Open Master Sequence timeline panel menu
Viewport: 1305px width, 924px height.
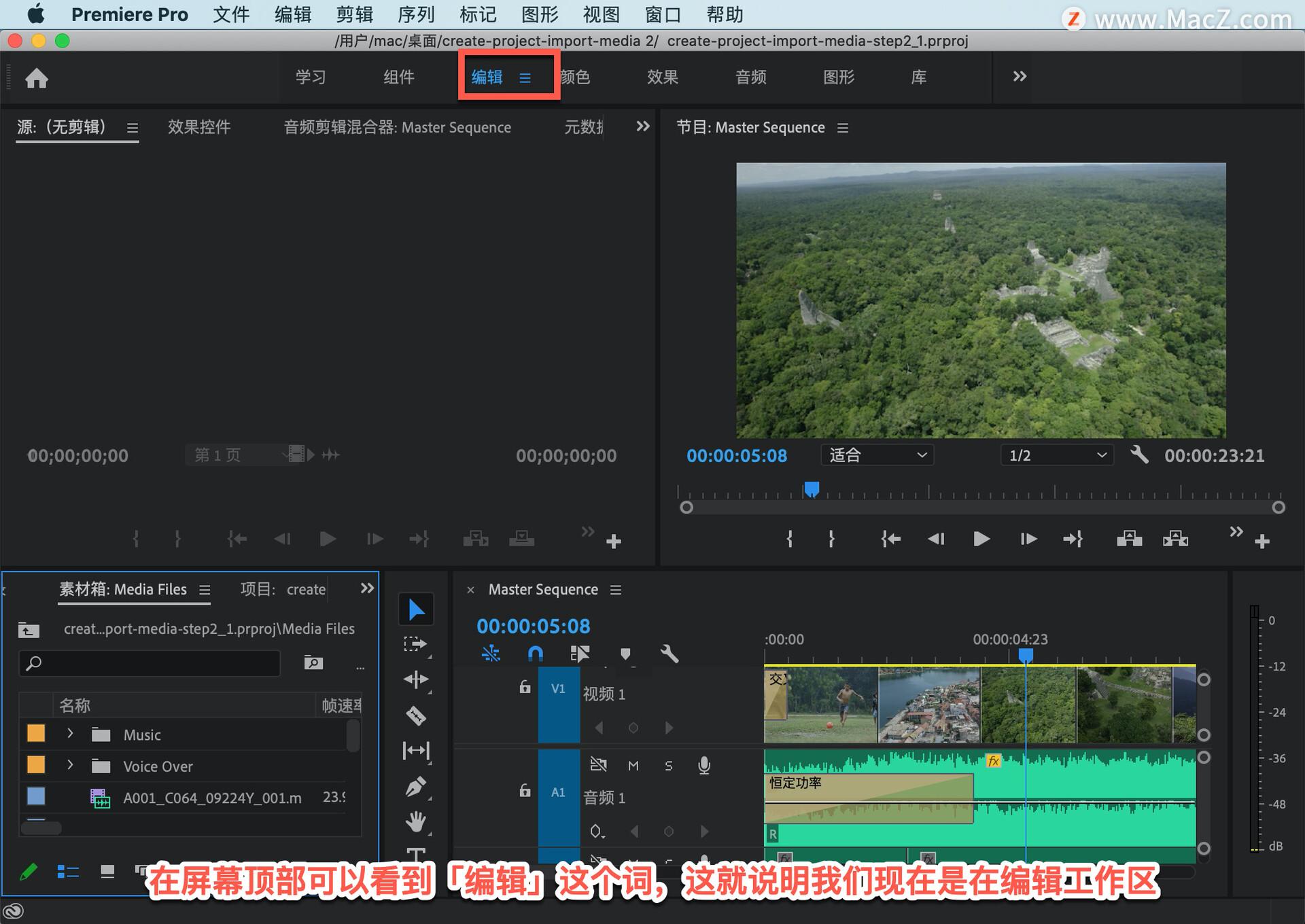[x=616, y=590]
